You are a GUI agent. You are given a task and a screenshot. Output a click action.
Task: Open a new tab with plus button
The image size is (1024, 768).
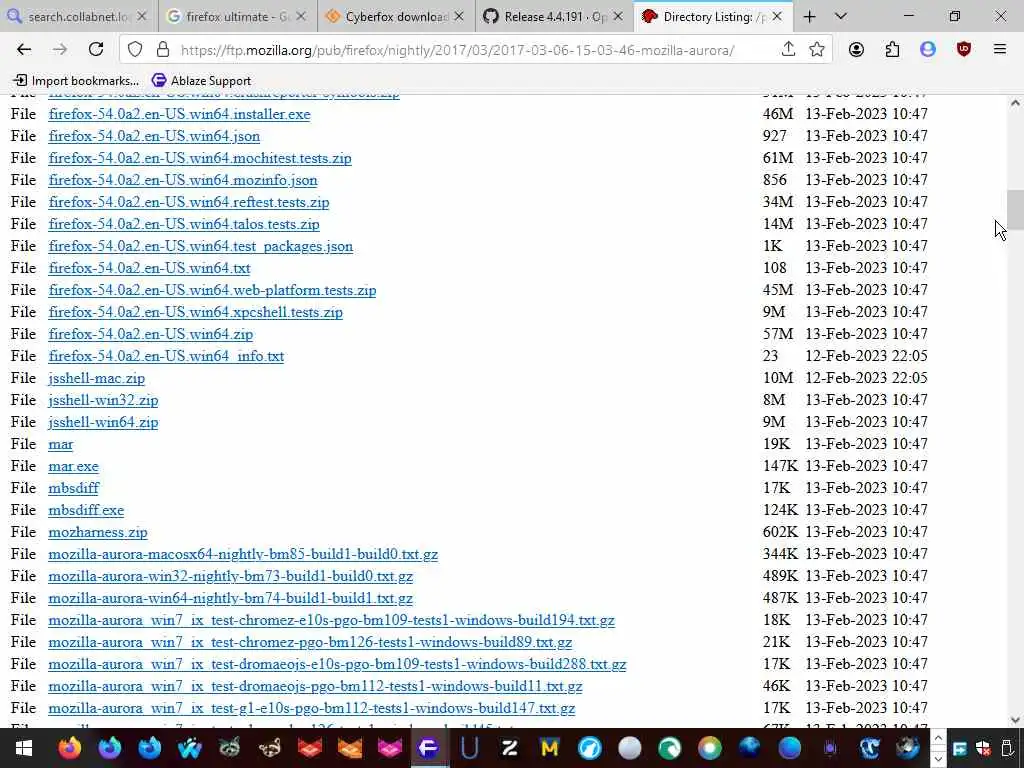[809, 16]
